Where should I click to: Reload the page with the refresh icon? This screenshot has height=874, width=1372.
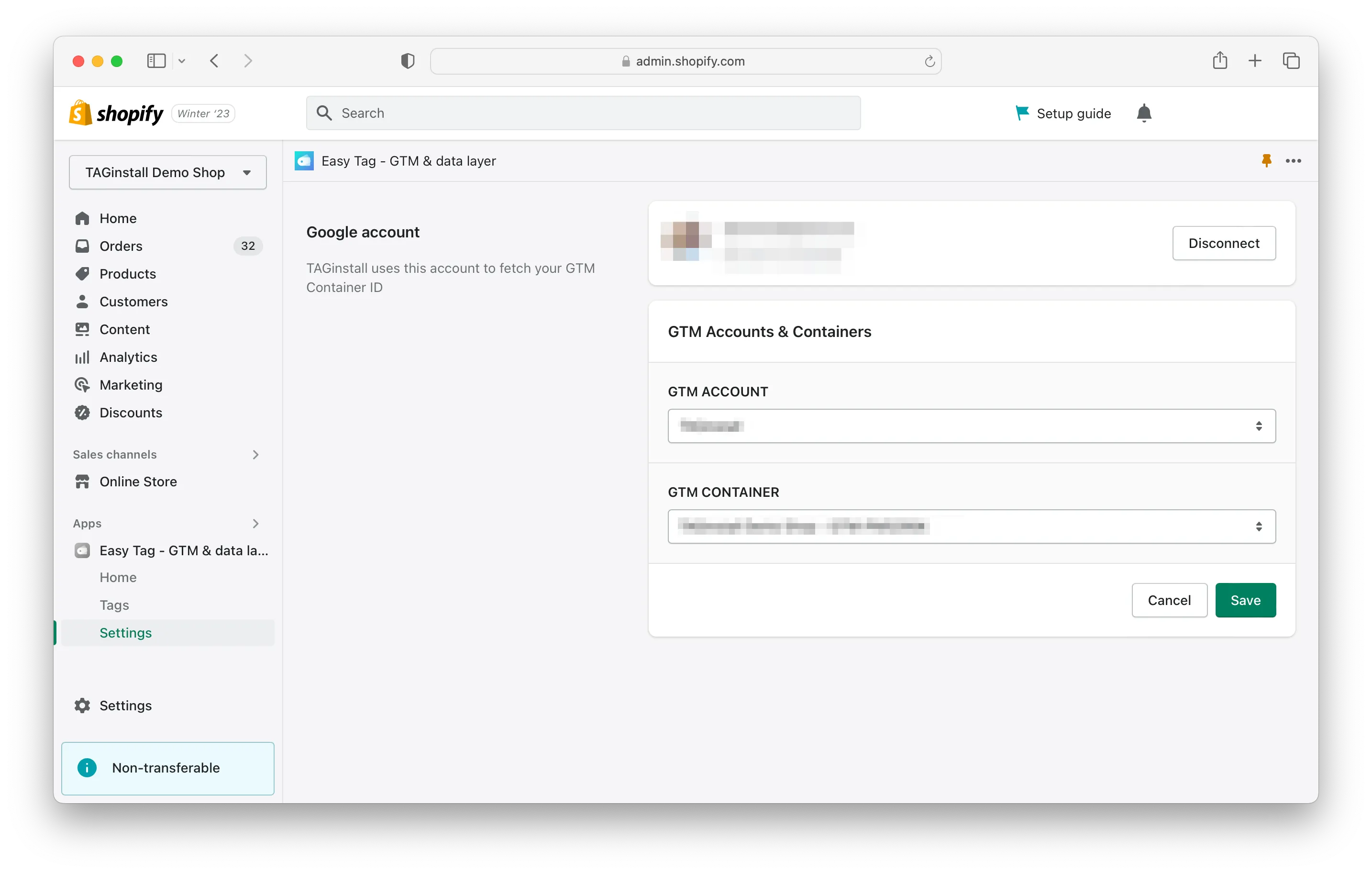(x=929, y=61)
